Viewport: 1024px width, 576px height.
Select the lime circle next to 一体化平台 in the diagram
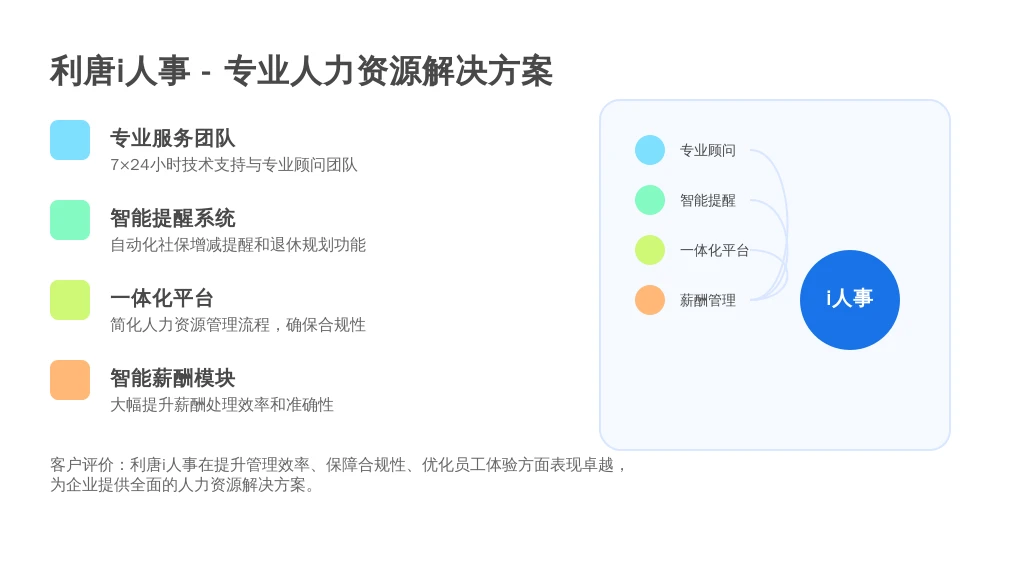[650, 250]
